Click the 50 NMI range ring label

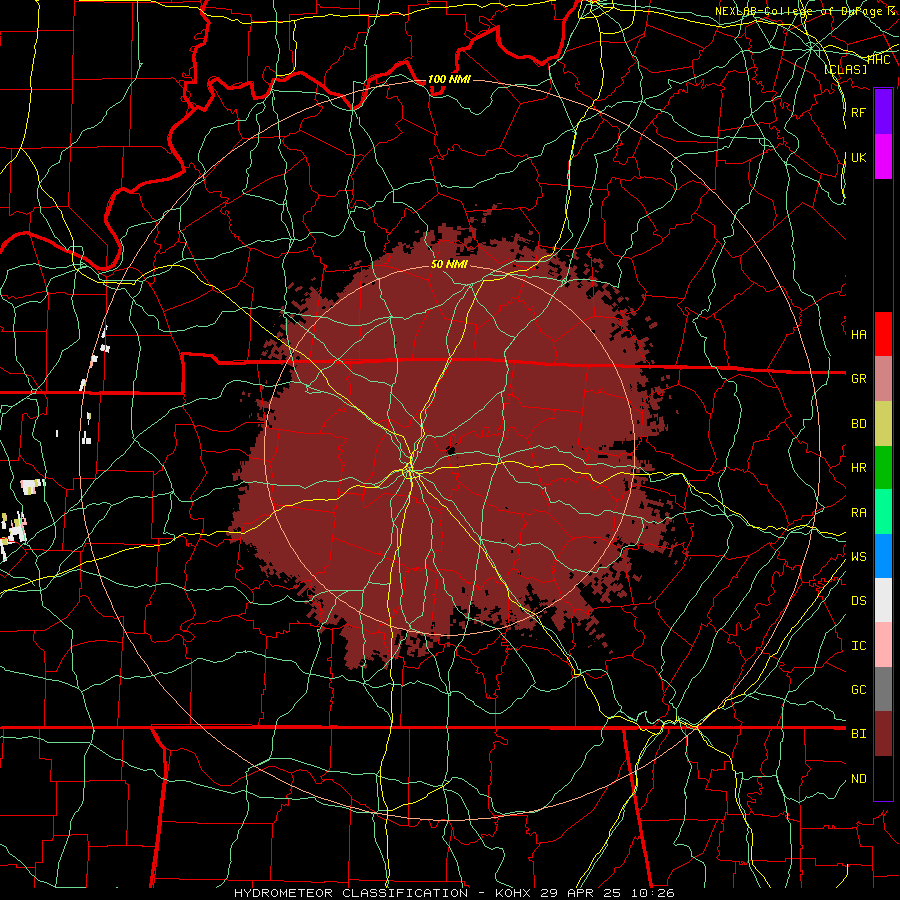(449, 265)
